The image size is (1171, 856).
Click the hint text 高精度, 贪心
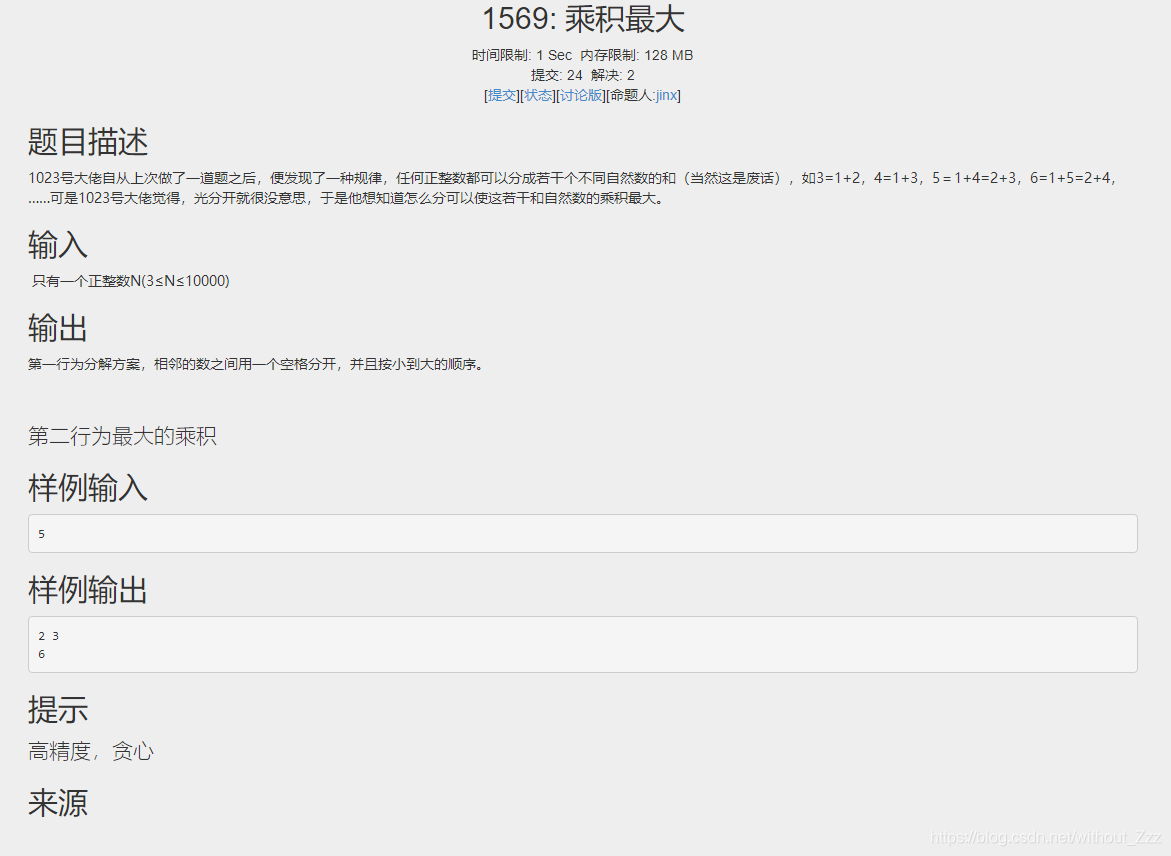91,751
